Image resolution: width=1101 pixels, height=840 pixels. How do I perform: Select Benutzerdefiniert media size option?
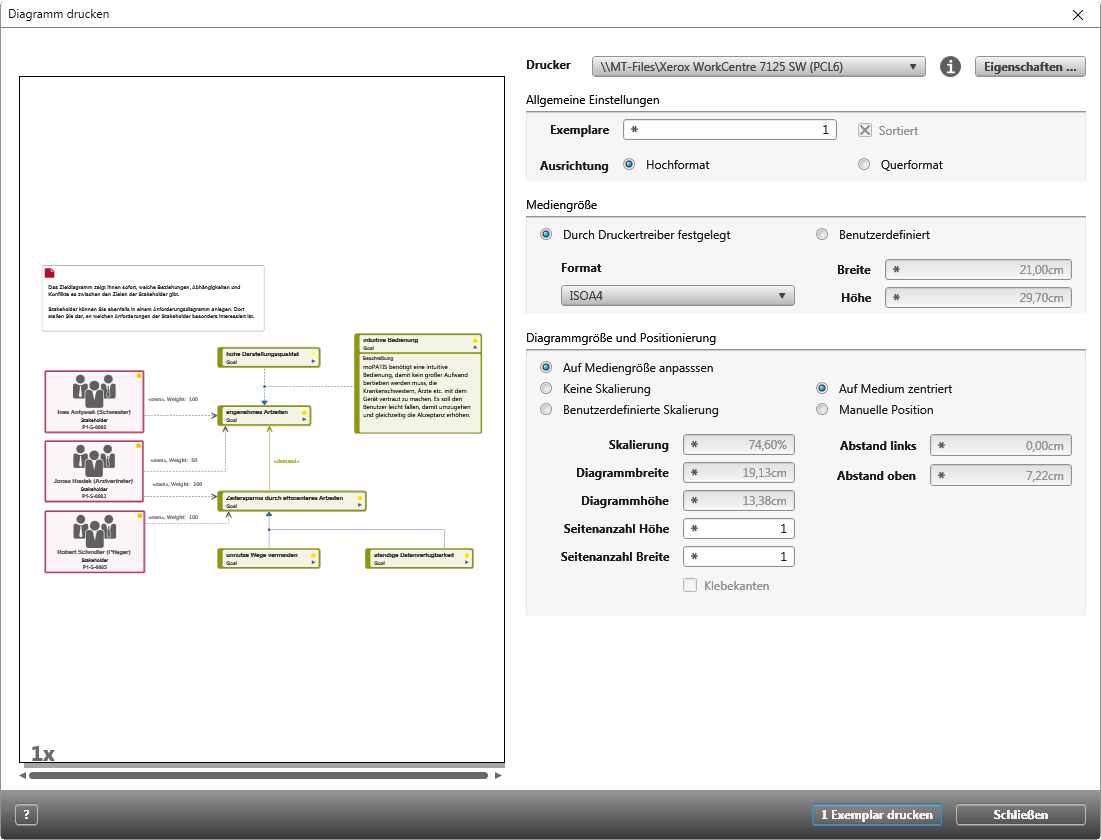point(822,234)
